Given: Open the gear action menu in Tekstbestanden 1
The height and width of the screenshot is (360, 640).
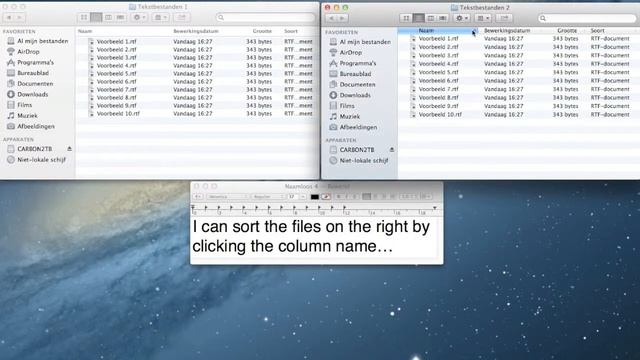Looking at the screenshot, I should click(139, 17).
